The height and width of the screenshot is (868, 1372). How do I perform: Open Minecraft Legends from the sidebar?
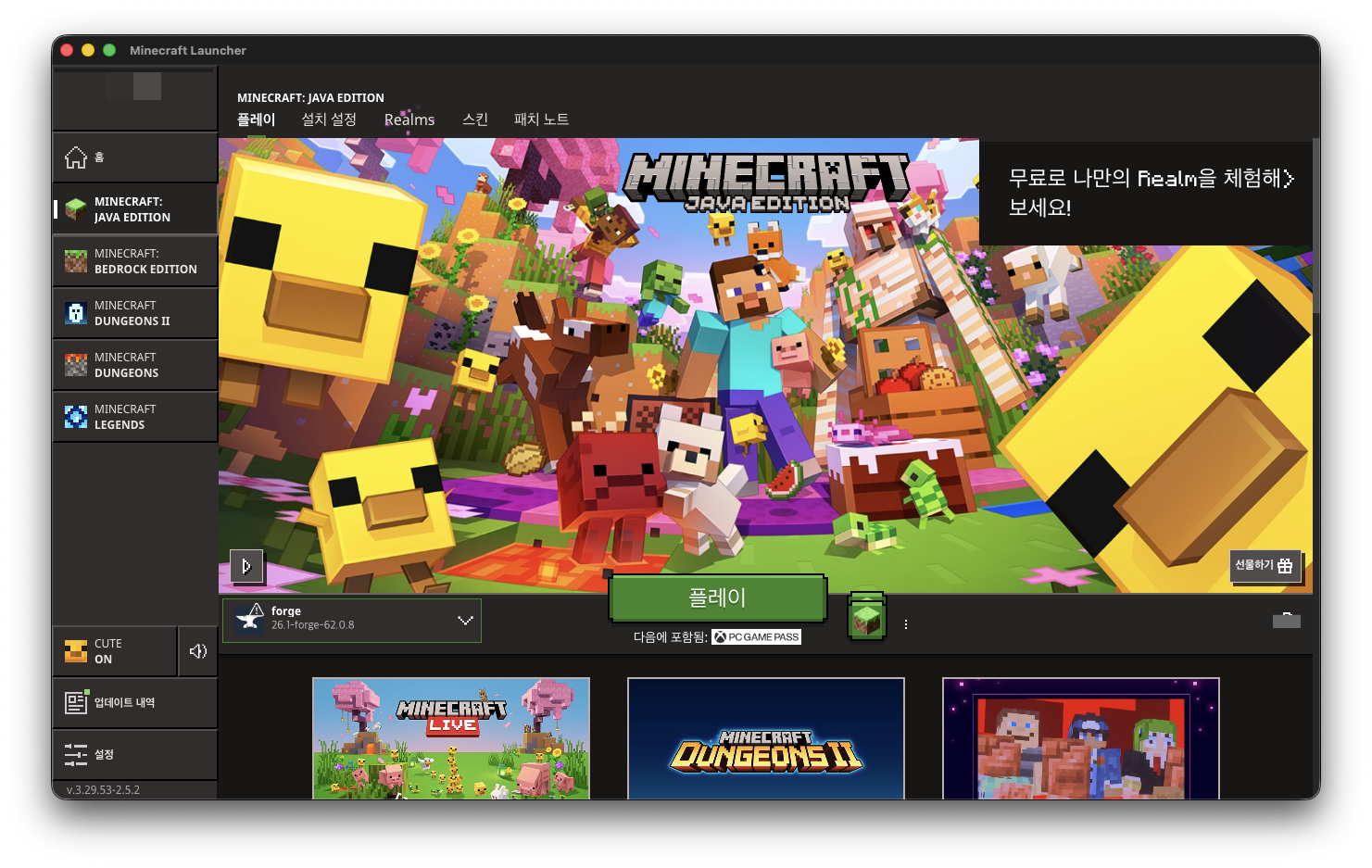point(135,417)
